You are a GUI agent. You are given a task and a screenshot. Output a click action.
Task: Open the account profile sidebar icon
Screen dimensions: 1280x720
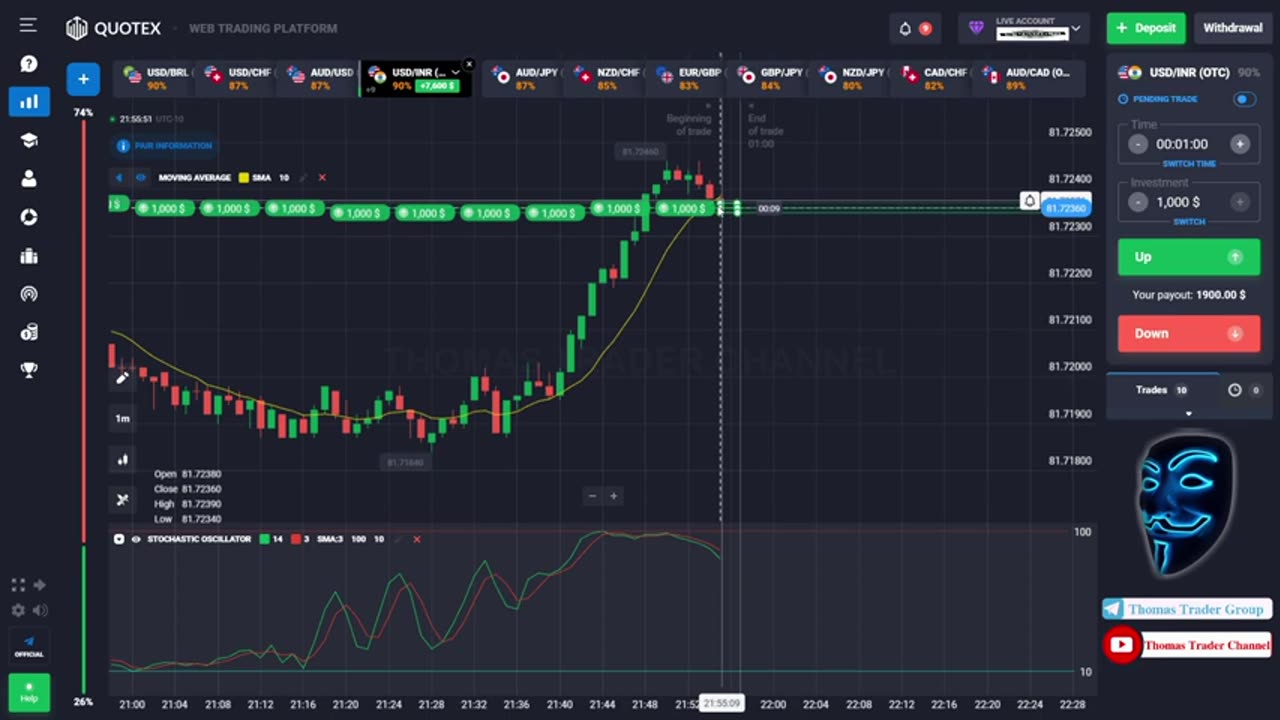(29, 179)
